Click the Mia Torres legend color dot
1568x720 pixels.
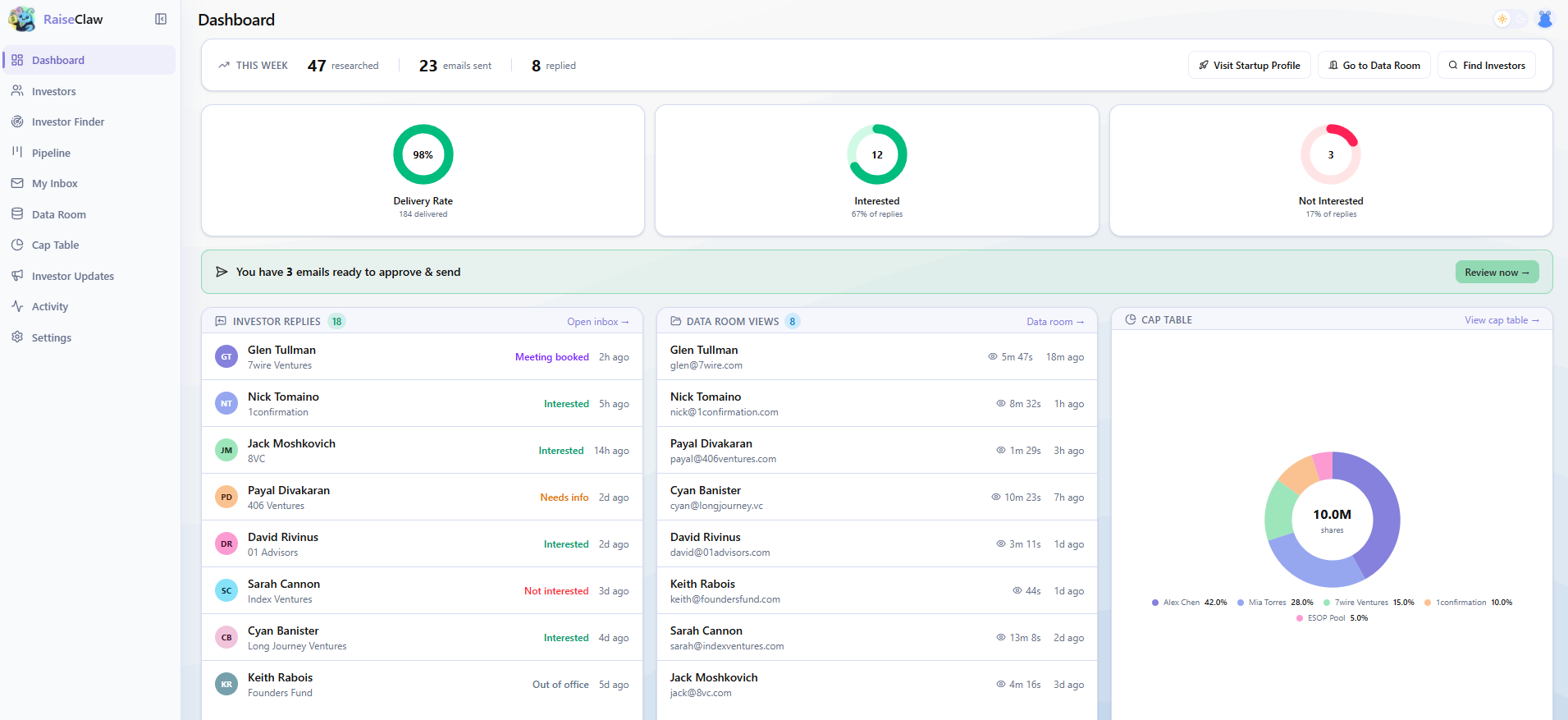pyautogui.click(x=1241, y=603)
